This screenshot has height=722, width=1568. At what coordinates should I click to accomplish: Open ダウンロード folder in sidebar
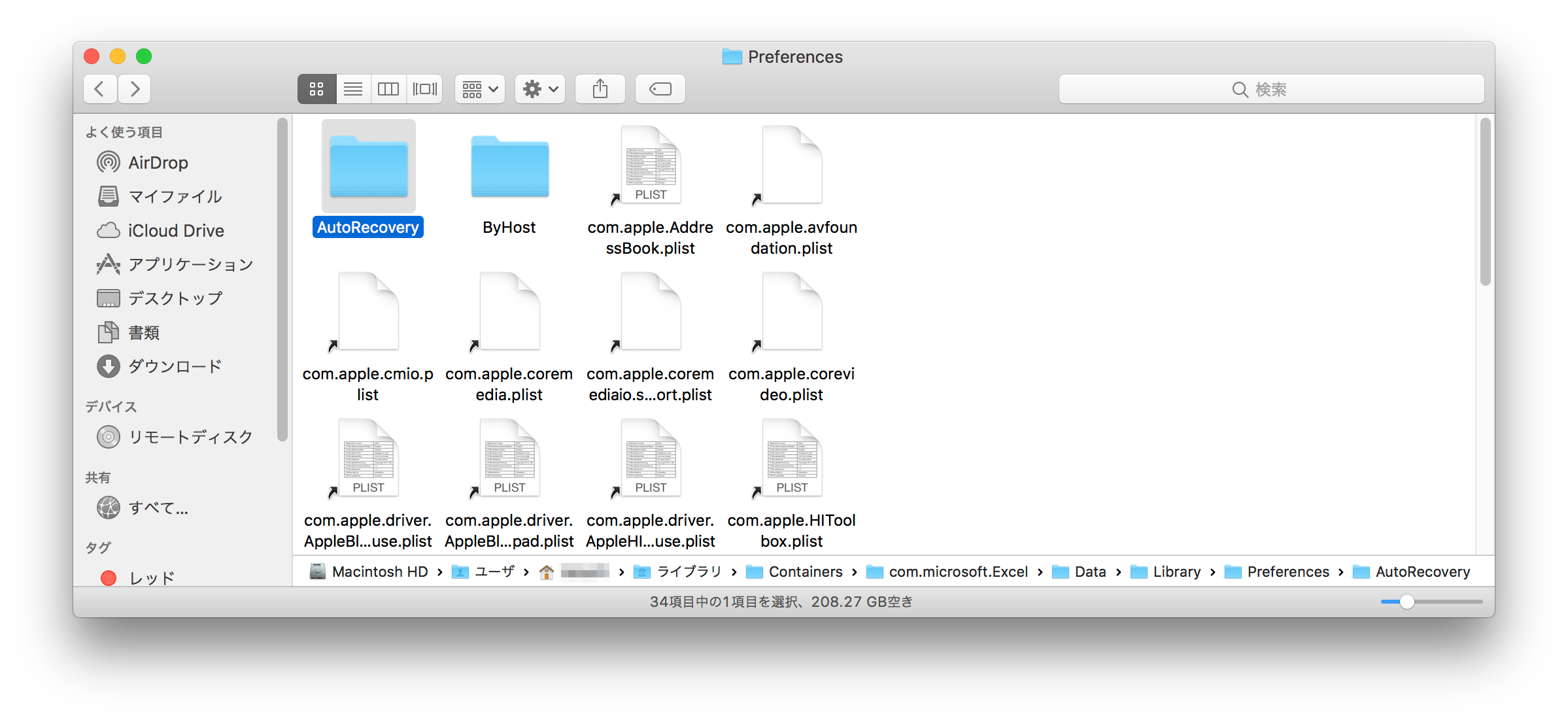(174, 366)
